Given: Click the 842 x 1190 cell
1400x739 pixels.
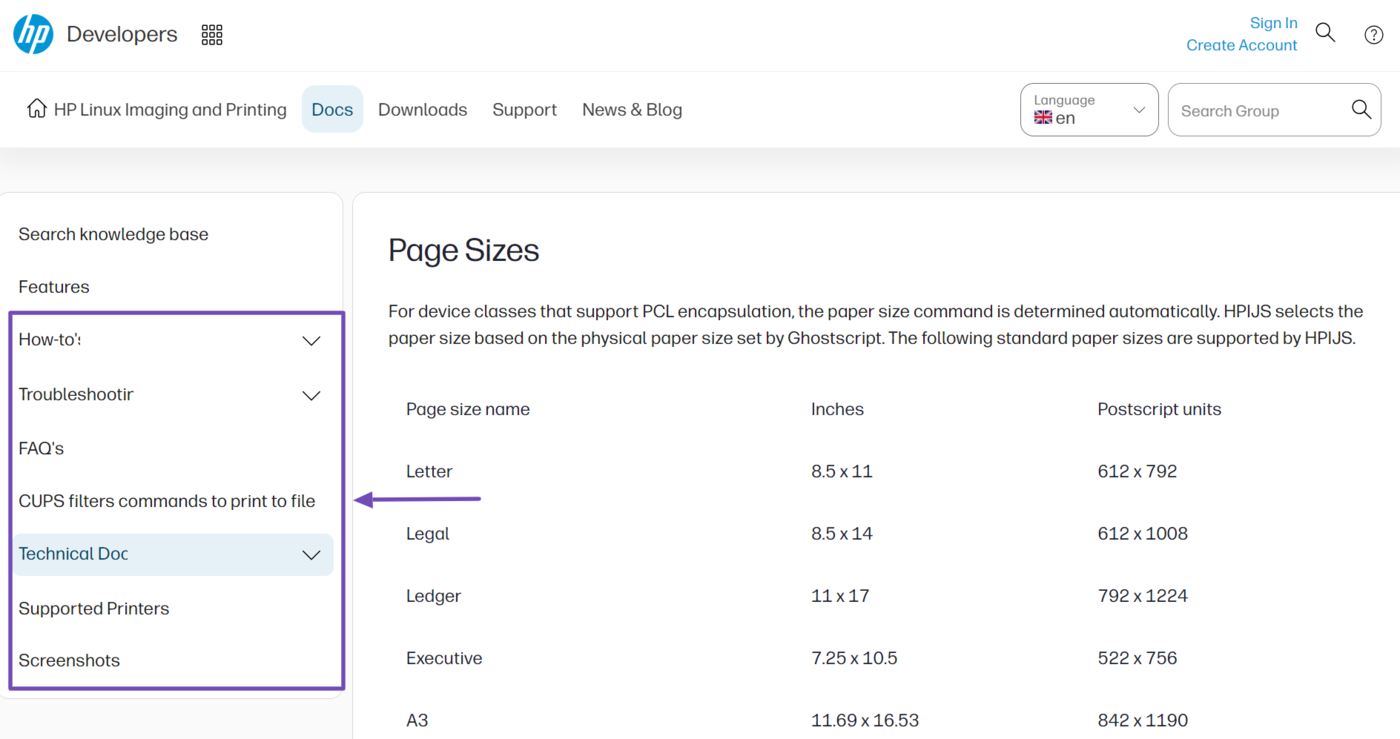Looking at the screenshot, I should (1141, 720).
